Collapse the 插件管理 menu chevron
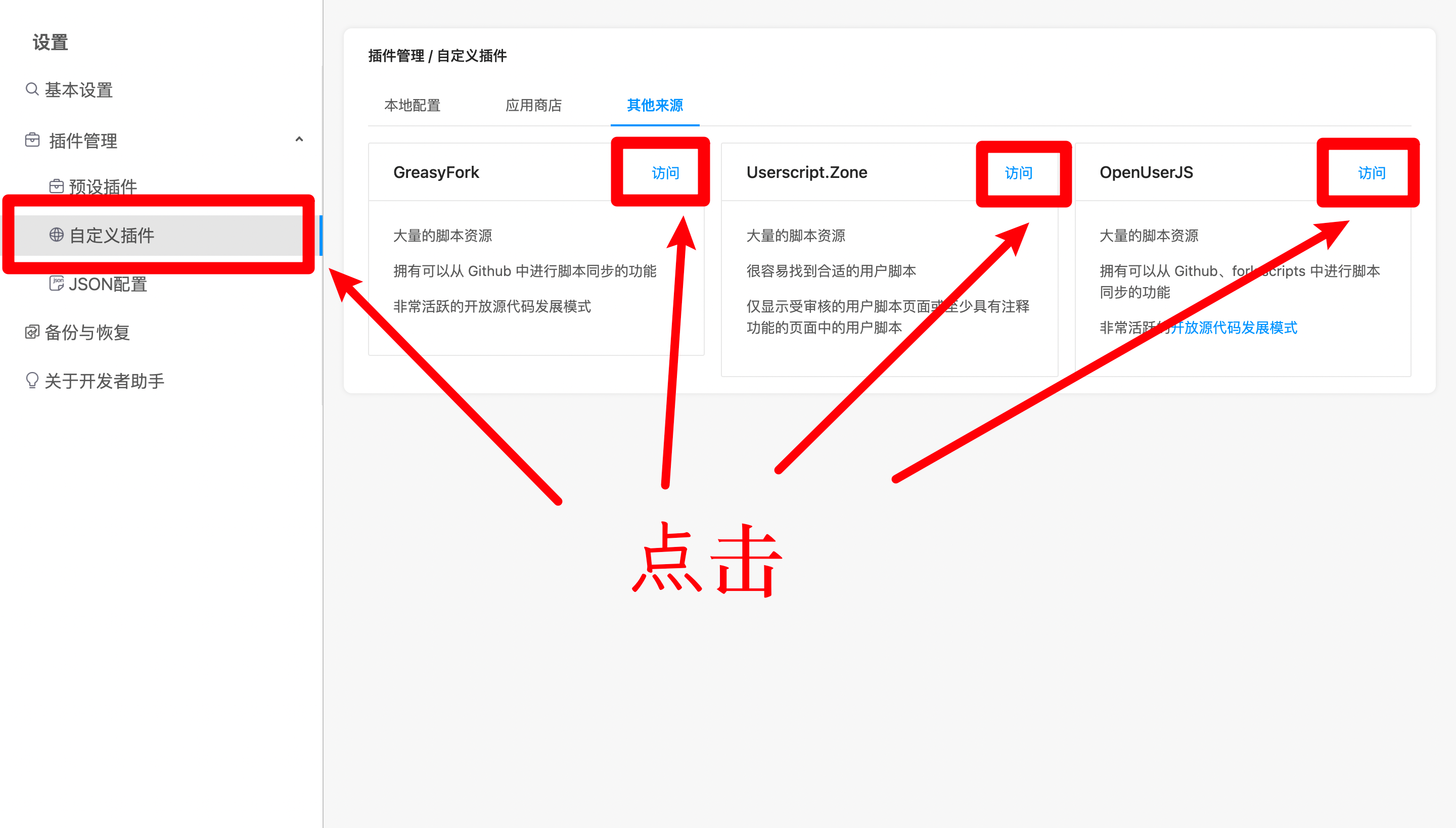The height and width of the screenshot is (828, 1456). (x=299, y=140)
